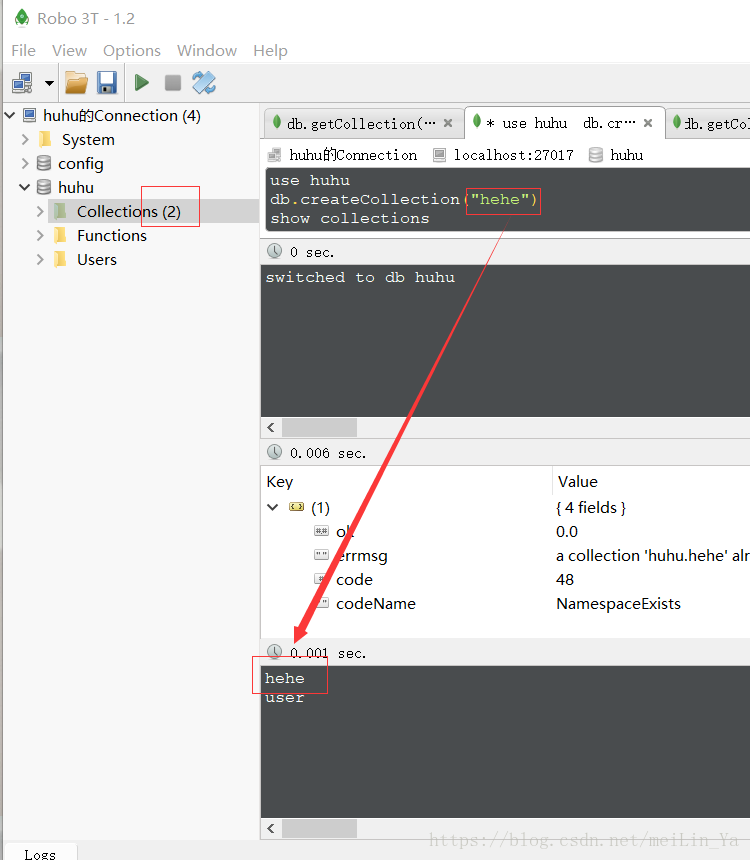Open the Help menu
Screen dimensions: 750x860
270,50
